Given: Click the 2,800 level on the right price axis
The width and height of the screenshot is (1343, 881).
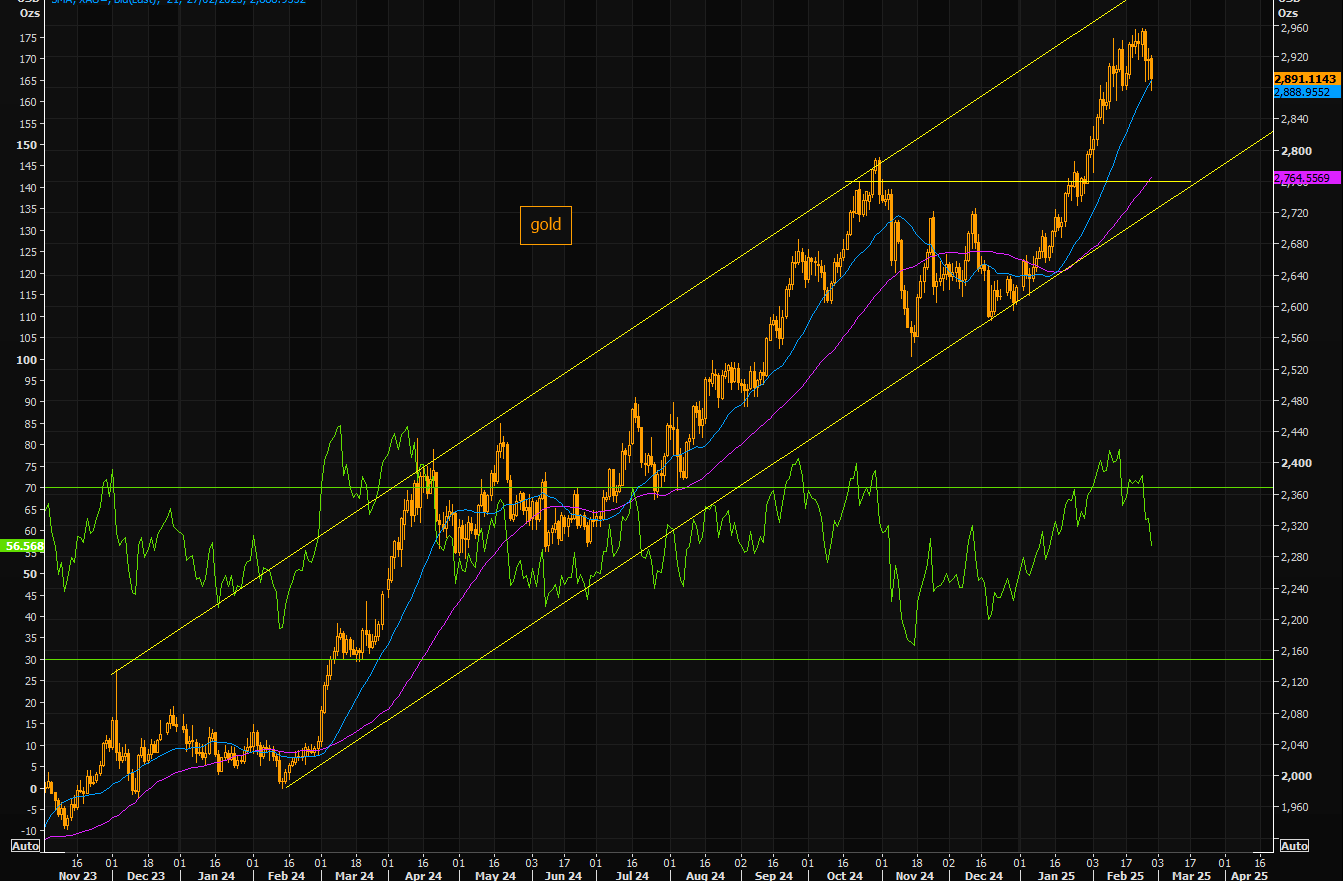Looking at the screenshot, I should [1294, 151].
